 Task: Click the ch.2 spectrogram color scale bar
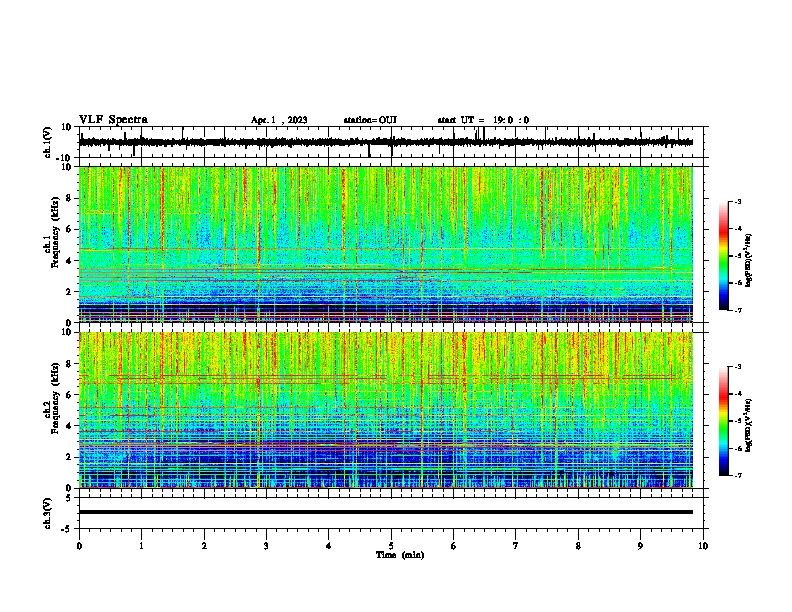pos(724,421)
